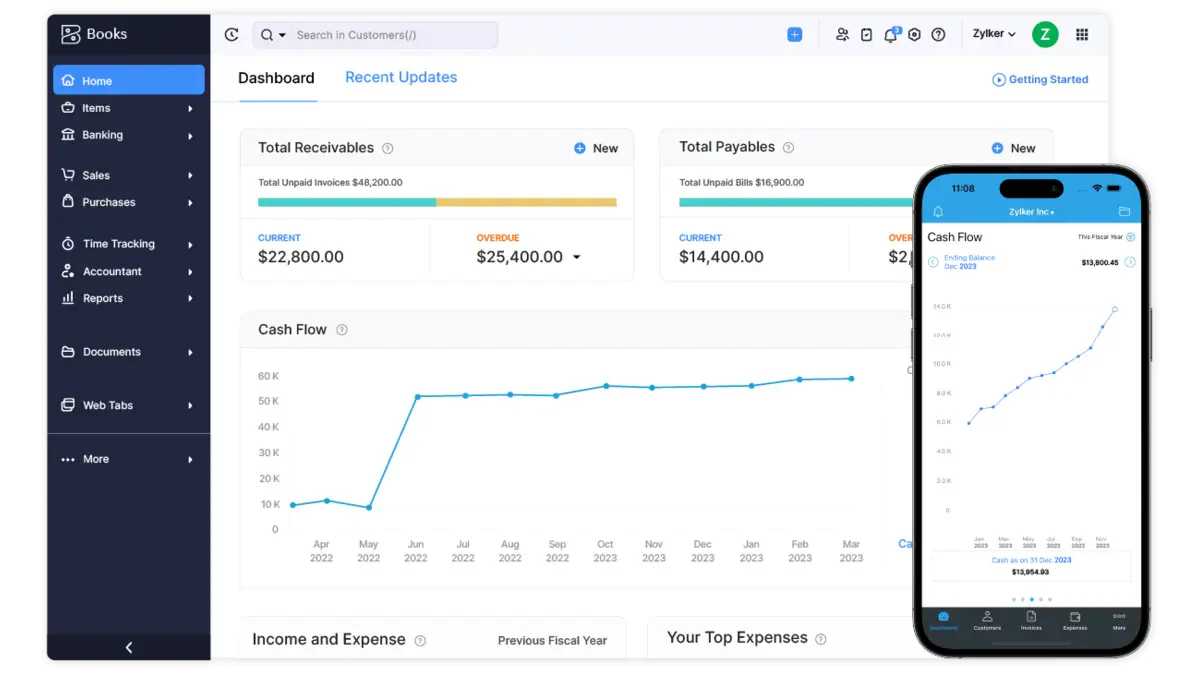The image size is (1200, 675).
Task: Click the teal current portion of receivables bar
Action: pos(347,202)
